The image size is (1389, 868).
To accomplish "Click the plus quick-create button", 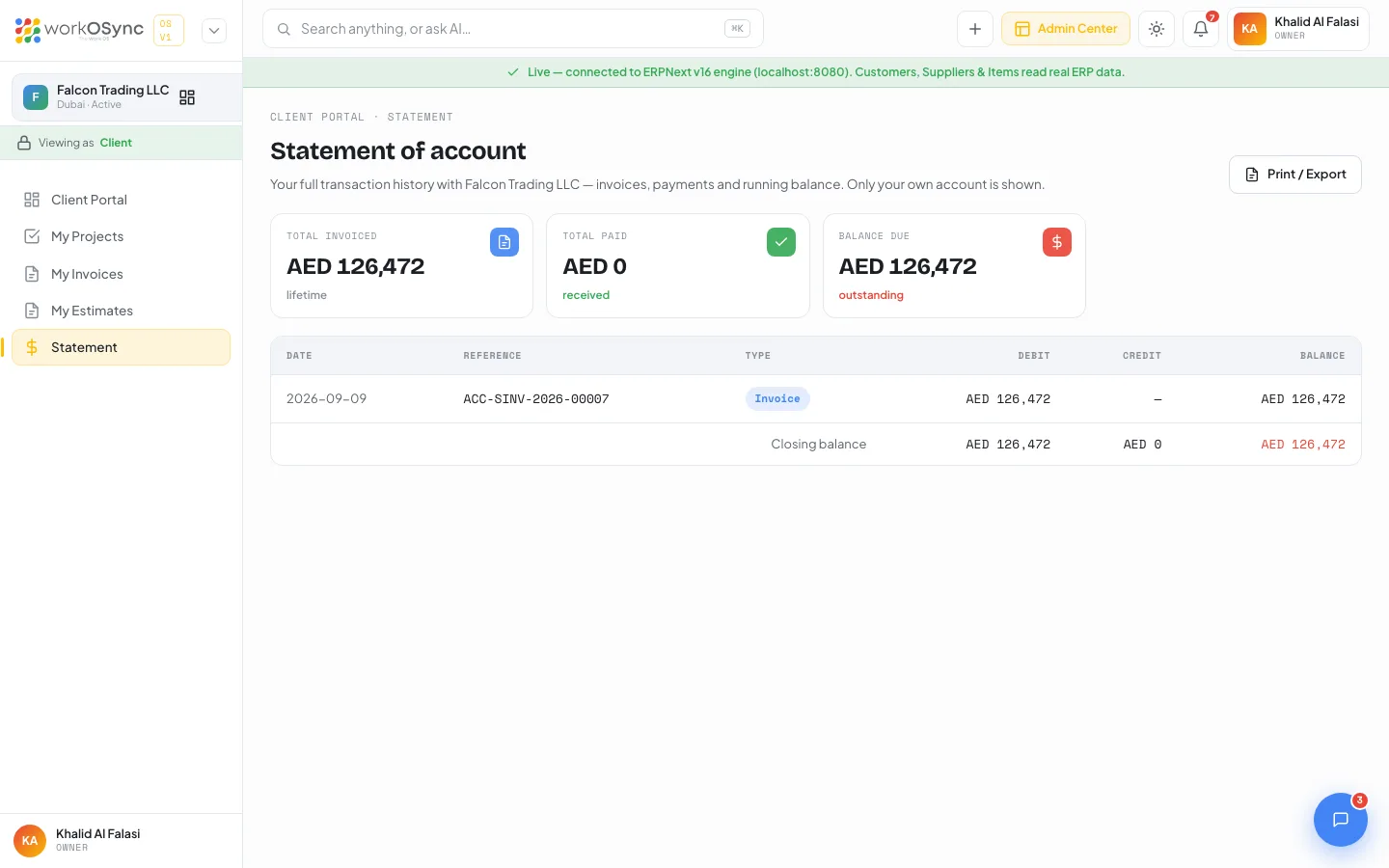I will pyautogui.click(x=975, y=29).
